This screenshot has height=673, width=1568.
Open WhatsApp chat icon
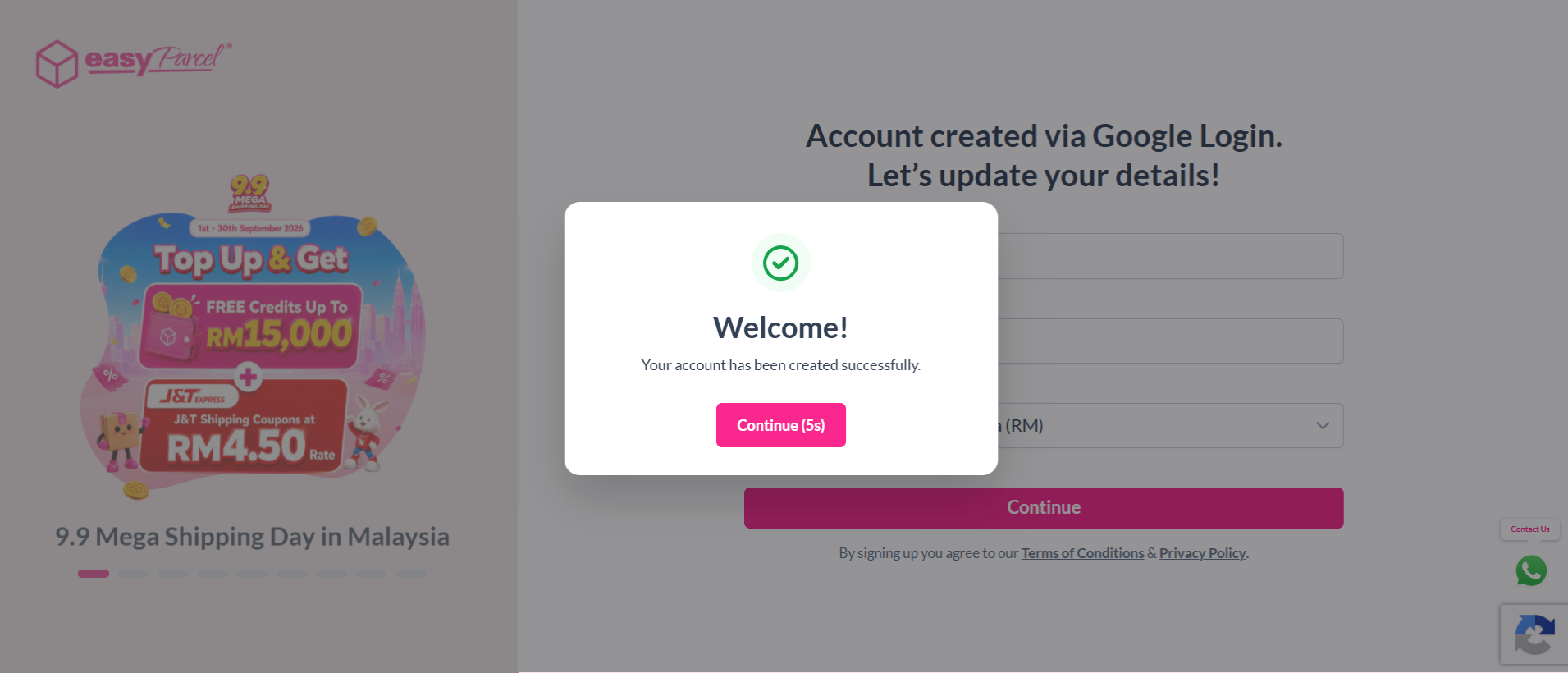pos(1531,570)
